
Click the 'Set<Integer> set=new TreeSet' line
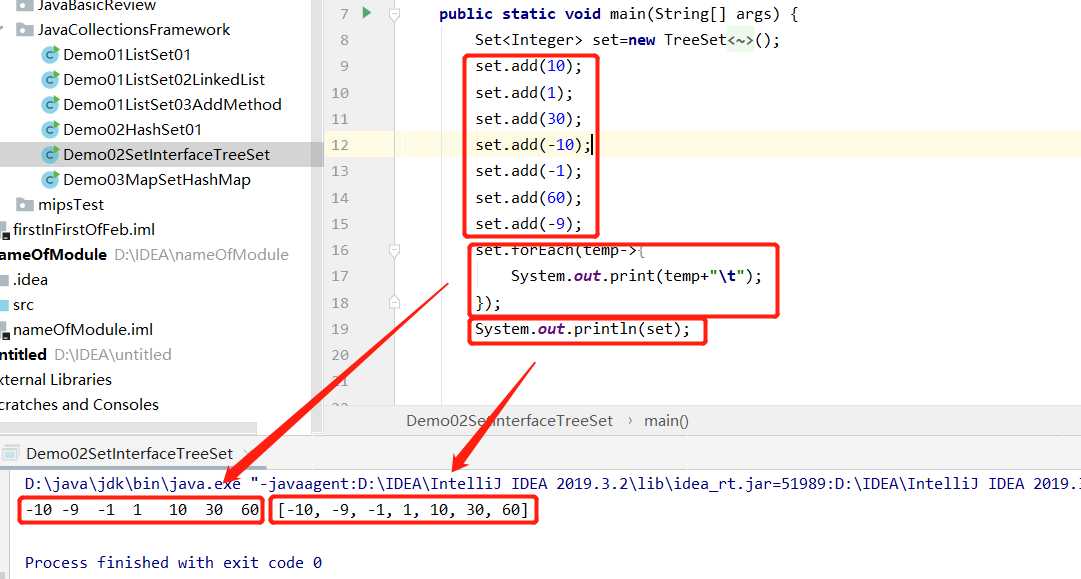coord(627,40)
